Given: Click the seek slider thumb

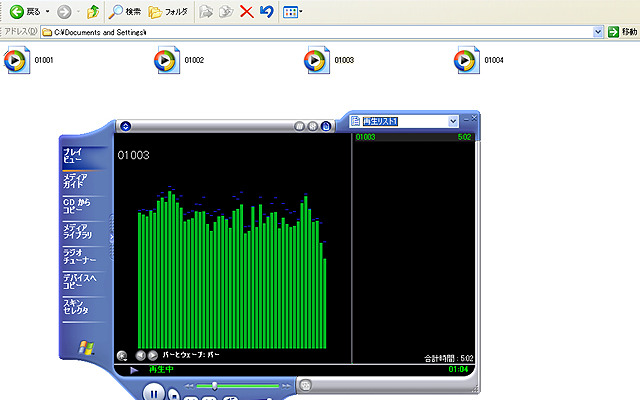Looking at the screenshot, I should [x=214, y=386].
